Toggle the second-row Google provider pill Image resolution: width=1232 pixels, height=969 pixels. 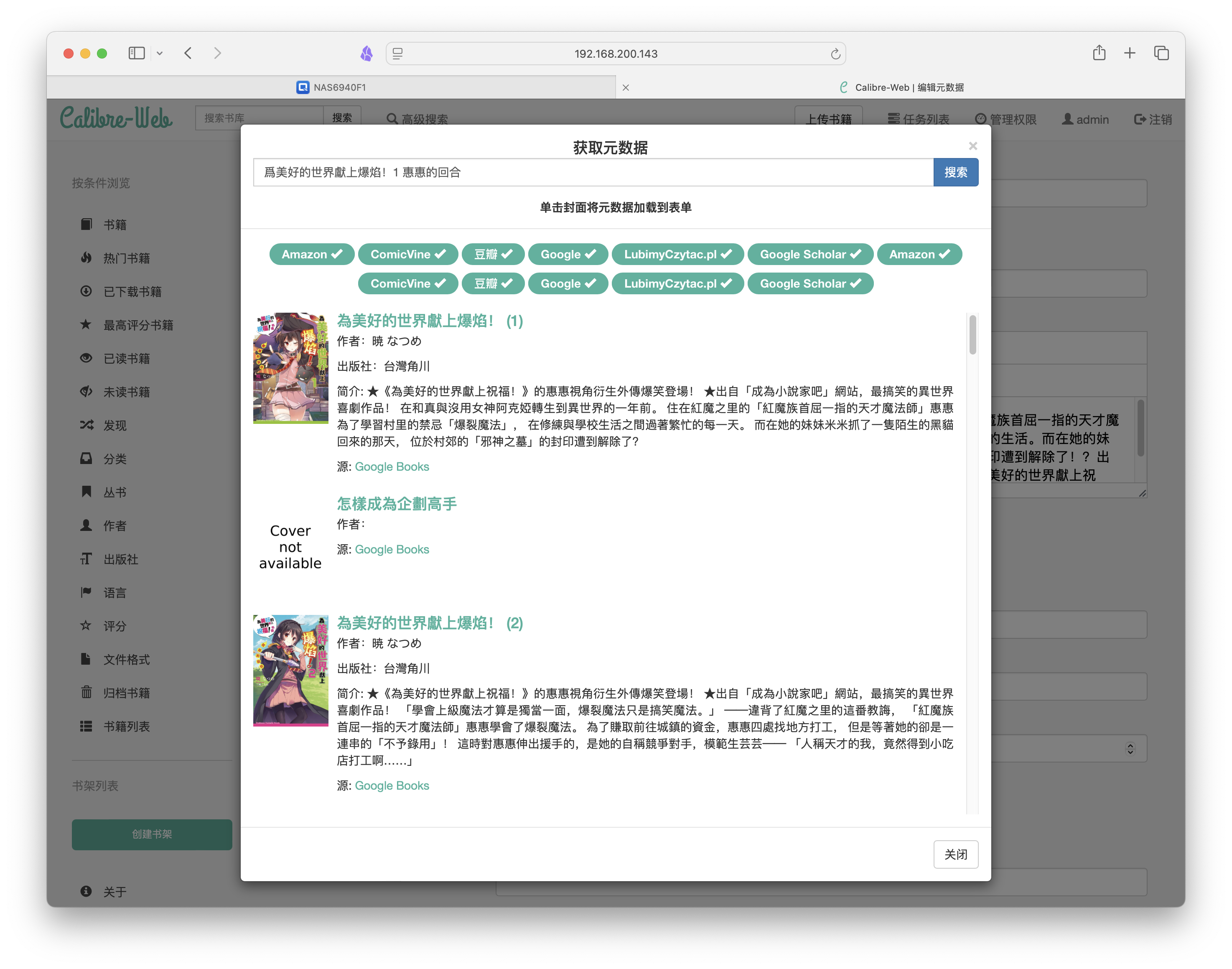[568, 284]
